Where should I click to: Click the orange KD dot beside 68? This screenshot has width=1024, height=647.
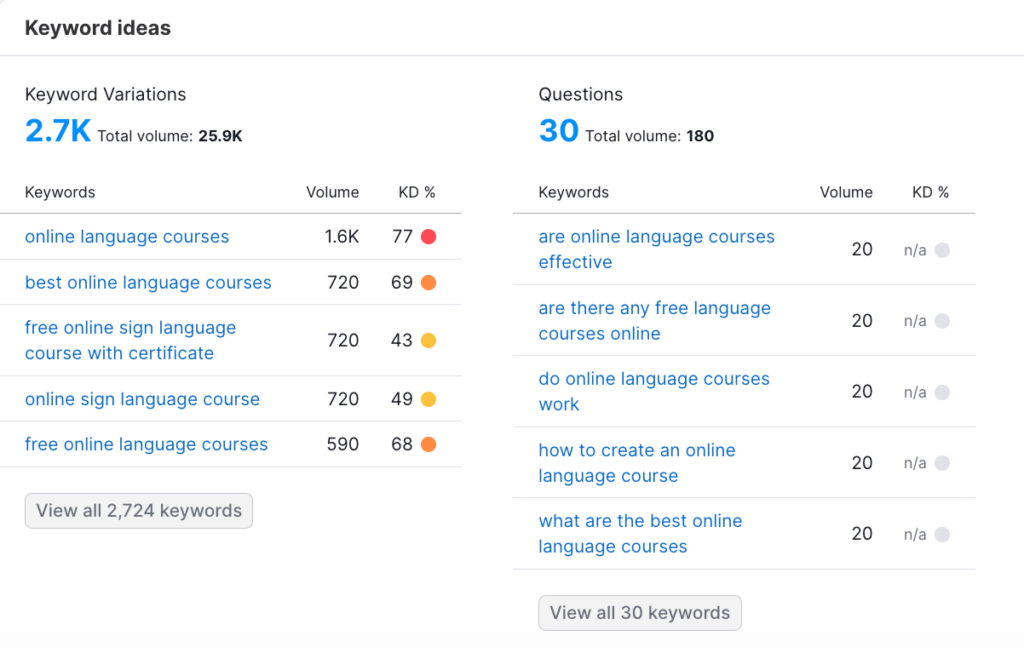[429, 445]
